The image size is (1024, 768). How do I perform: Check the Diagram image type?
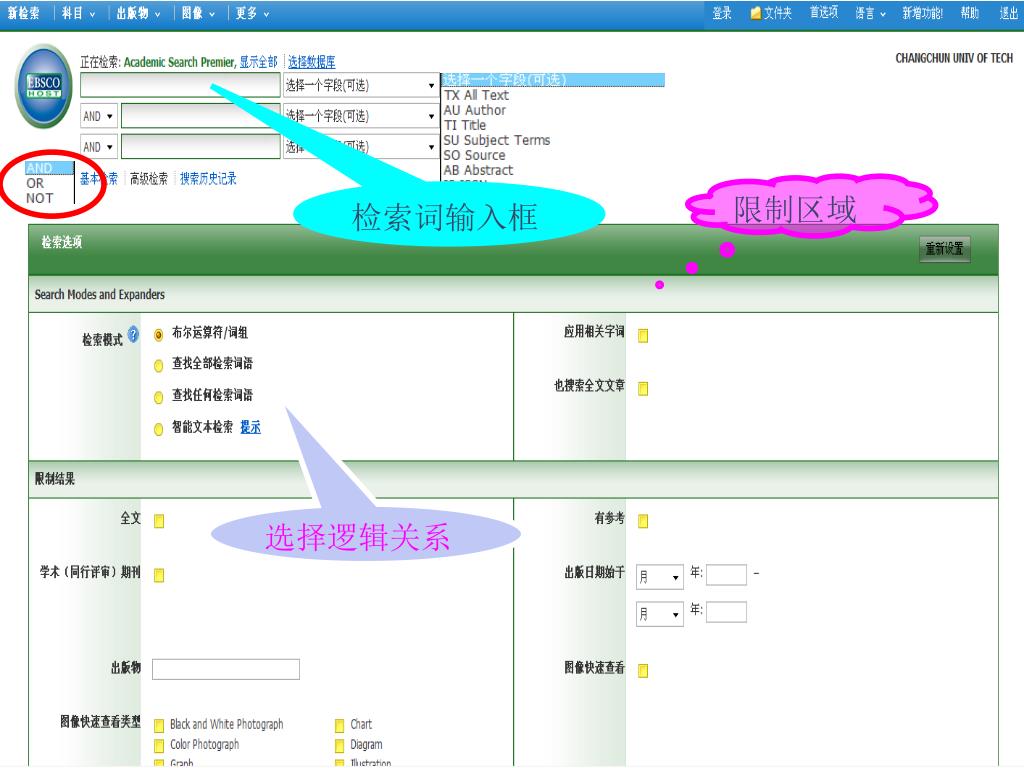pyautogui.click(x=340, y=745)
